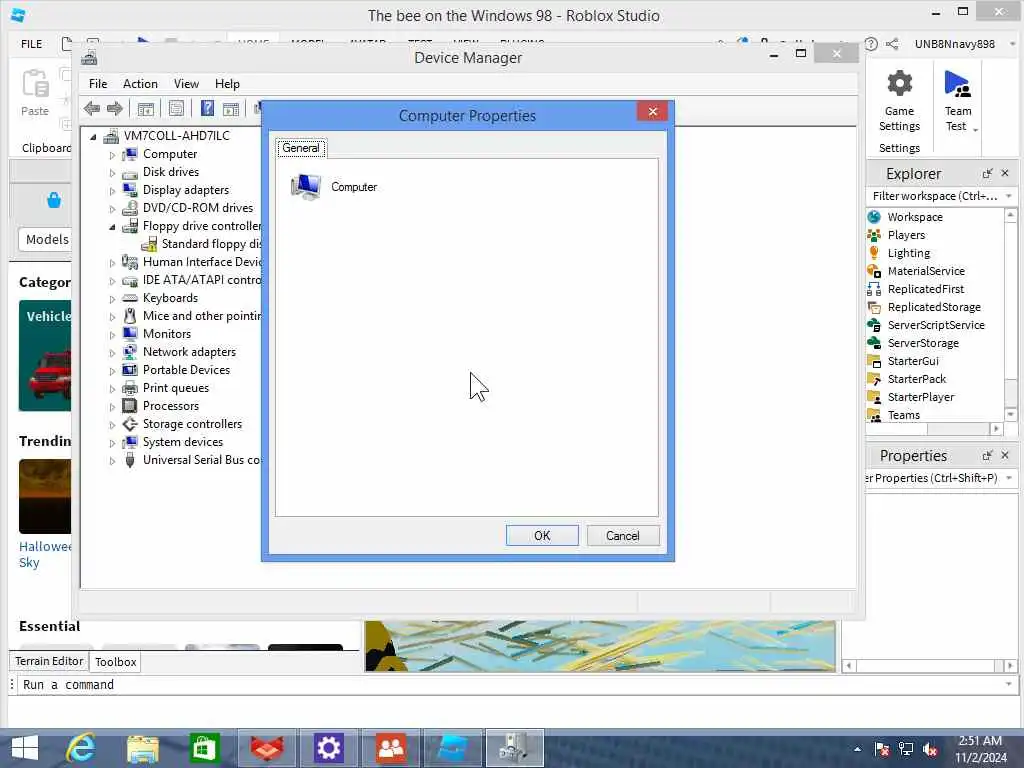Image resolution: width=1024 pixels, height=768 pixels.
Task: Open the View menu in Device Manager
Action: pos(186,84)
